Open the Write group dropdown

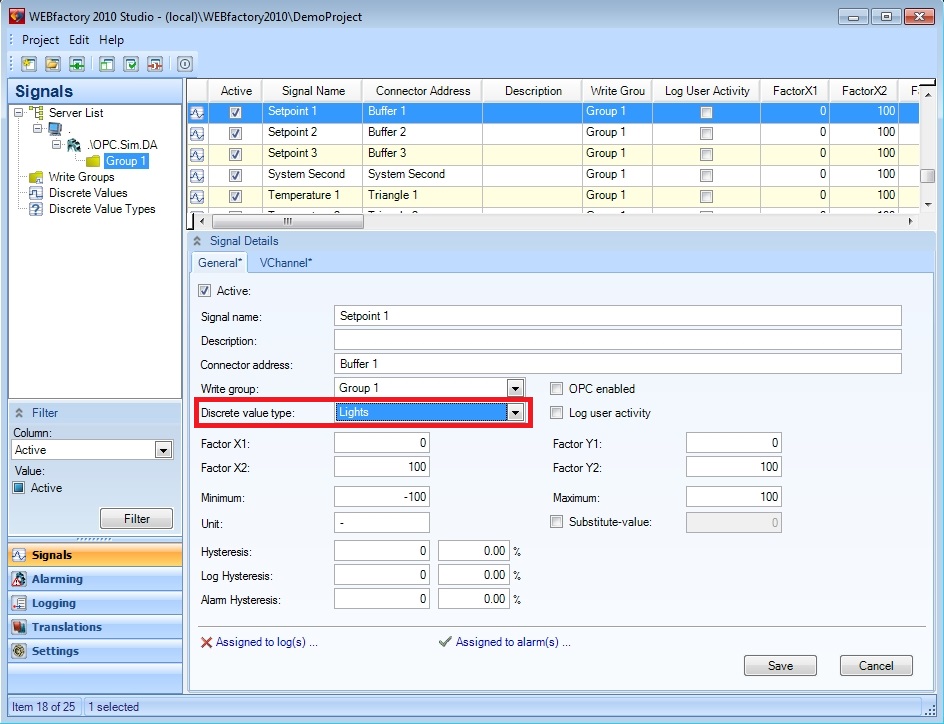[x=515, y=388]
